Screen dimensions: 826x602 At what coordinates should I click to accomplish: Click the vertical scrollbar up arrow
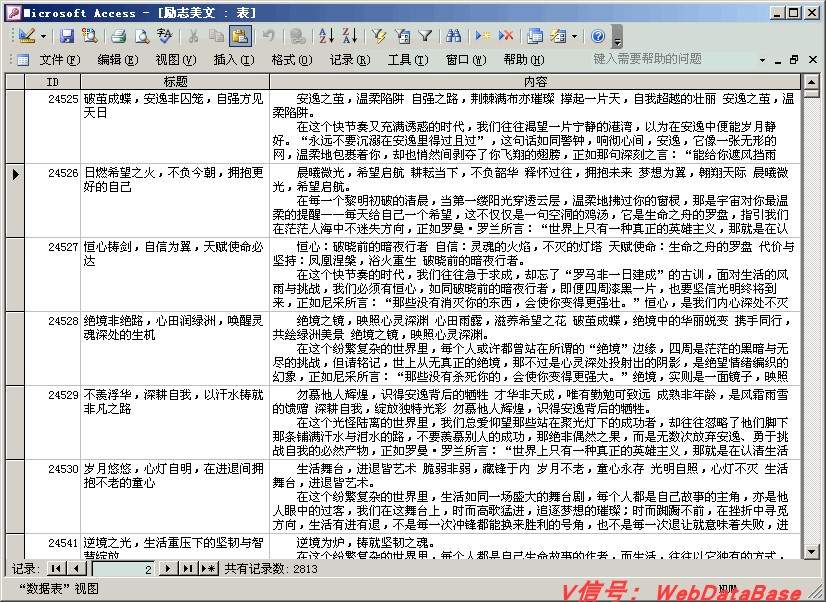[811, 82]
